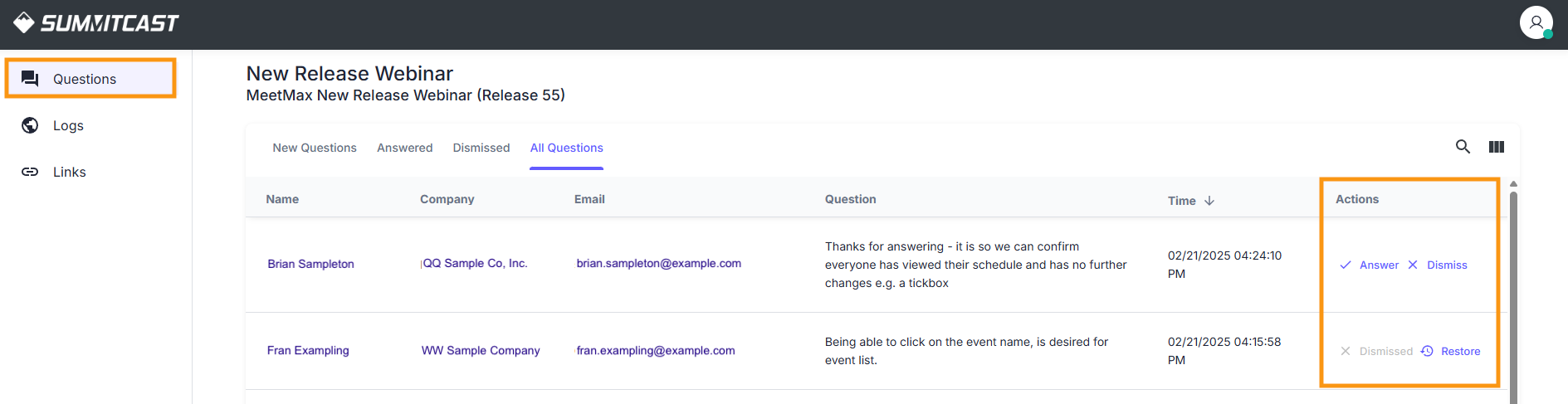Open the Dismissed tab
The width and height of the screenshot is (1568, 404).
point(481,148)
